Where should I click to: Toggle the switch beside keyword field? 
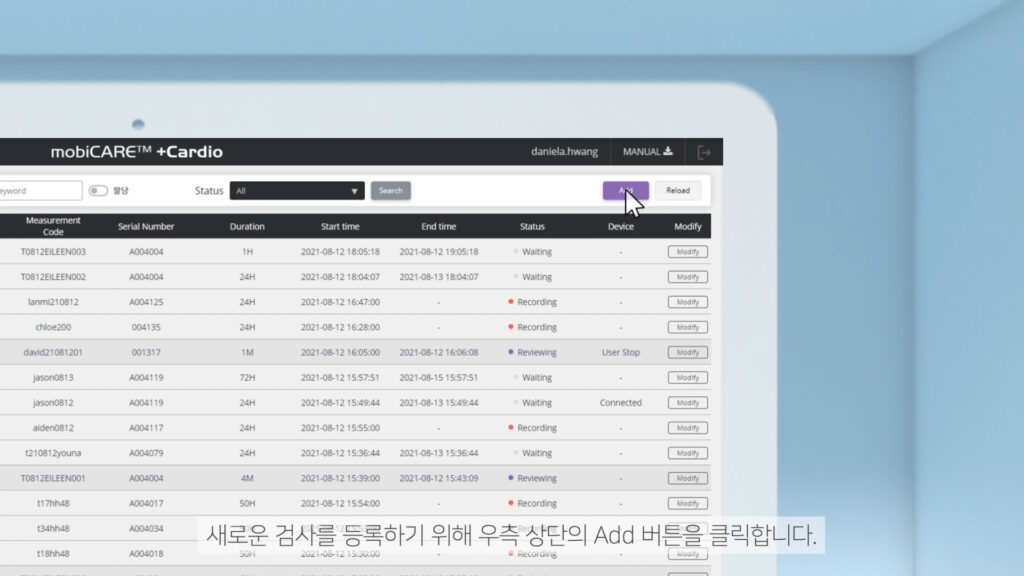tap(98, 191)
